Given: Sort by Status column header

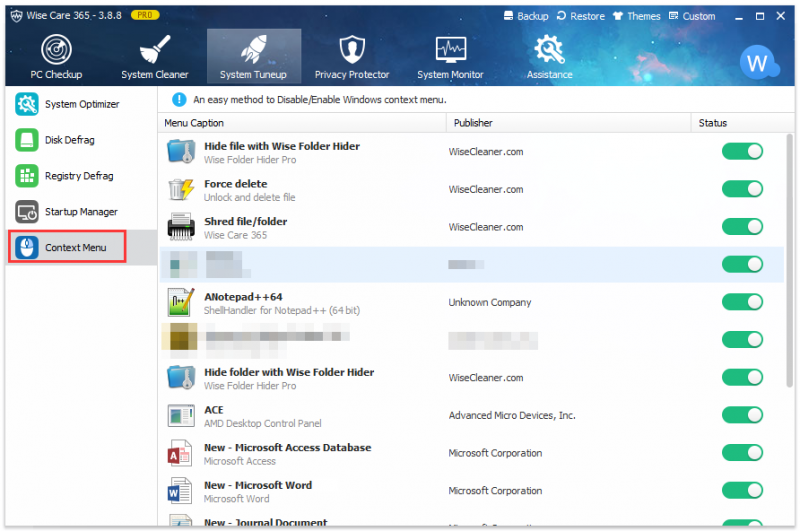Looking at the screenshot, I should click(743, 123).
